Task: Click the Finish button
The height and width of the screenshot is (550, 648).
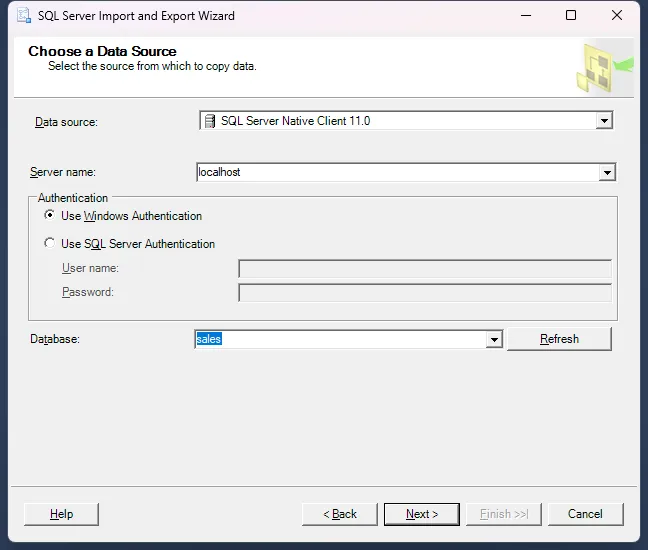Action: [503, 514]
